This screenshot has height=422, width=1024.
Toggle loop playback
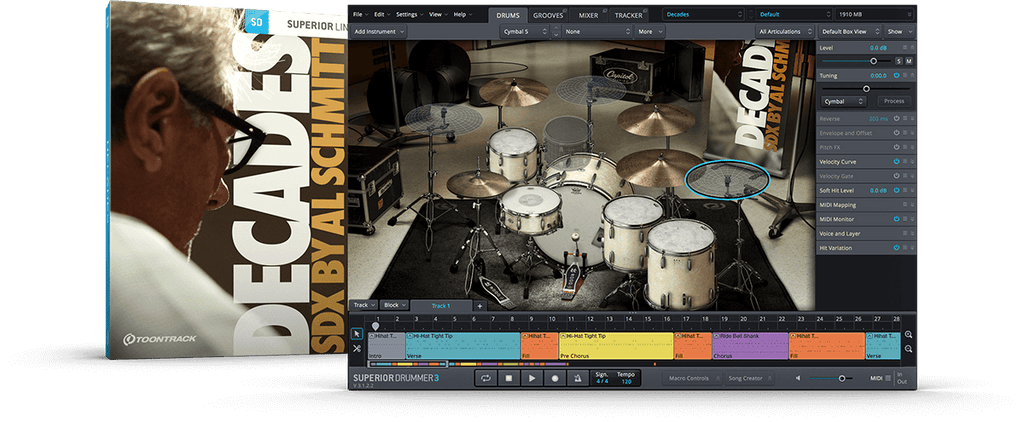coord(485,378)
